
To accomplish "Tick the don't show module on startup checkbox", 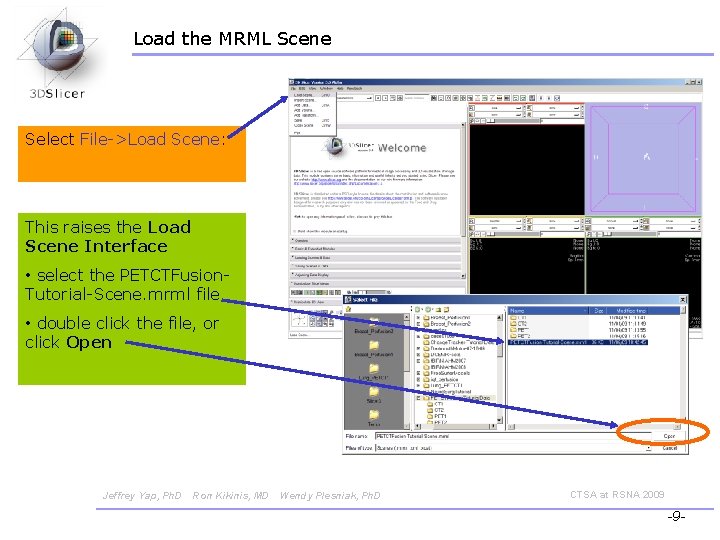I will click(295, 231).
